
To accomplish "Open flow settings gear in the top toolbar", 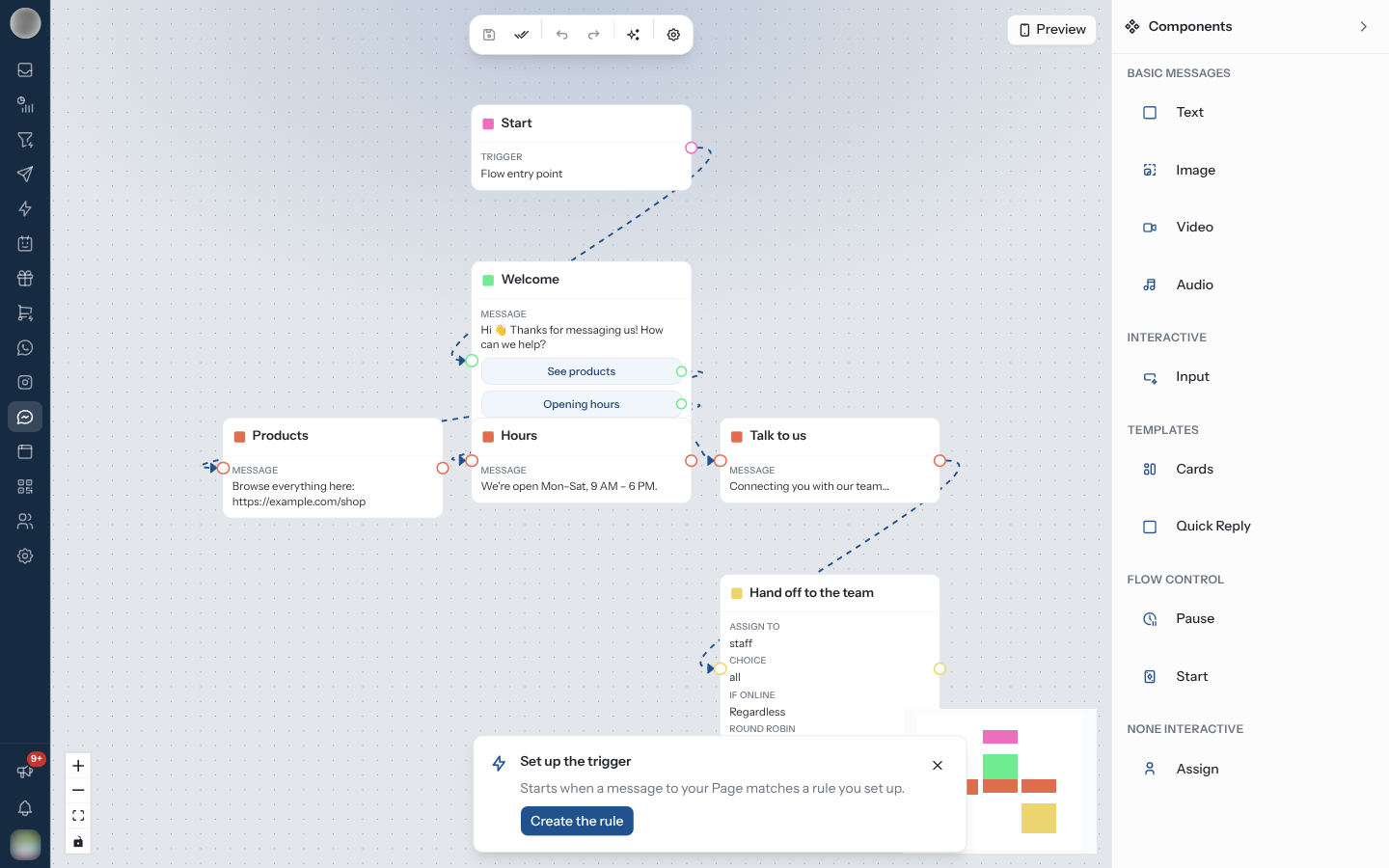I will coord(673,35).
